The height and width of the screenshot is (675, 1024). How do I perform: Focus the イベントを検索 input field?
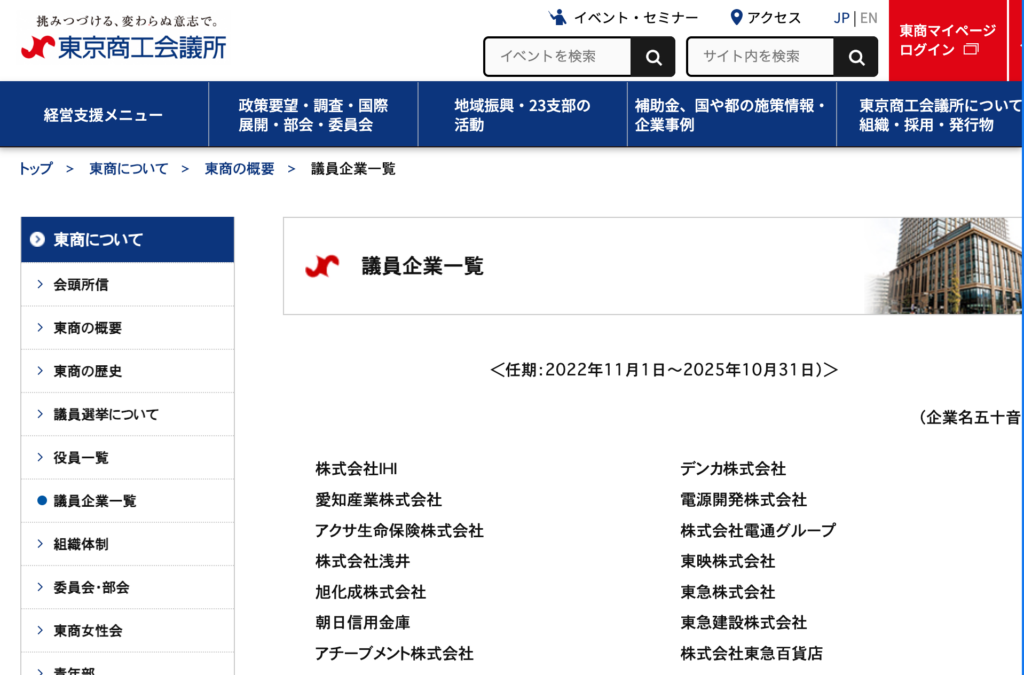[558, 57]
